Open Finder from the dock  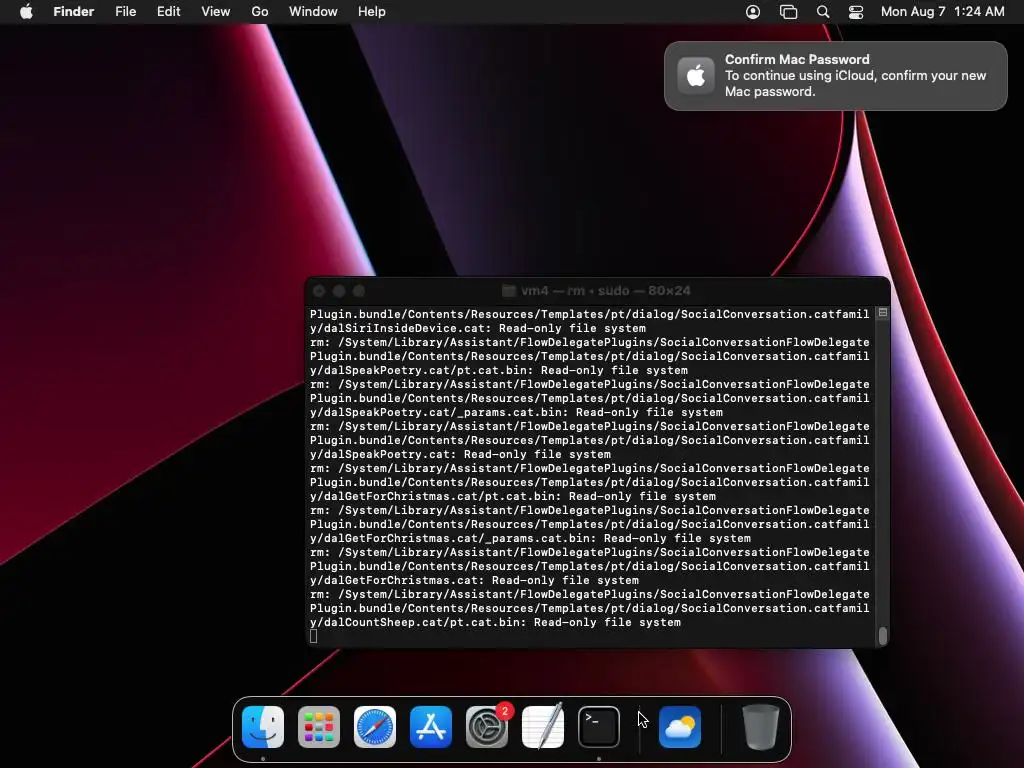263,726
